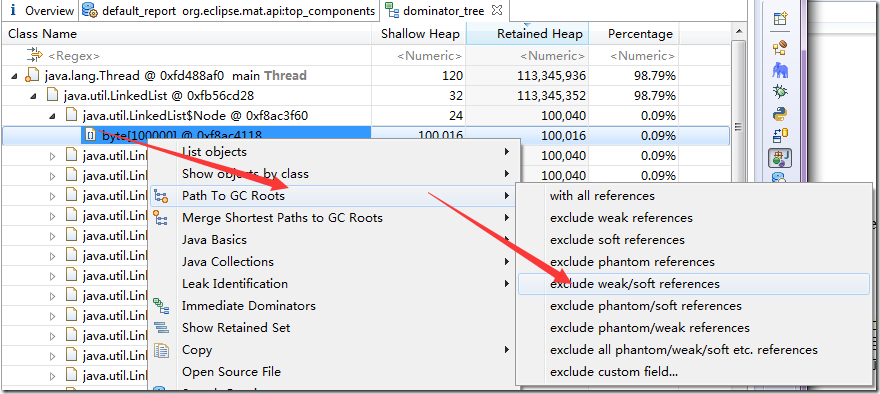Click shallow heap value 32
Image resolution: width=880 pixels, height=394 pixels.
(x=456, y=96)
